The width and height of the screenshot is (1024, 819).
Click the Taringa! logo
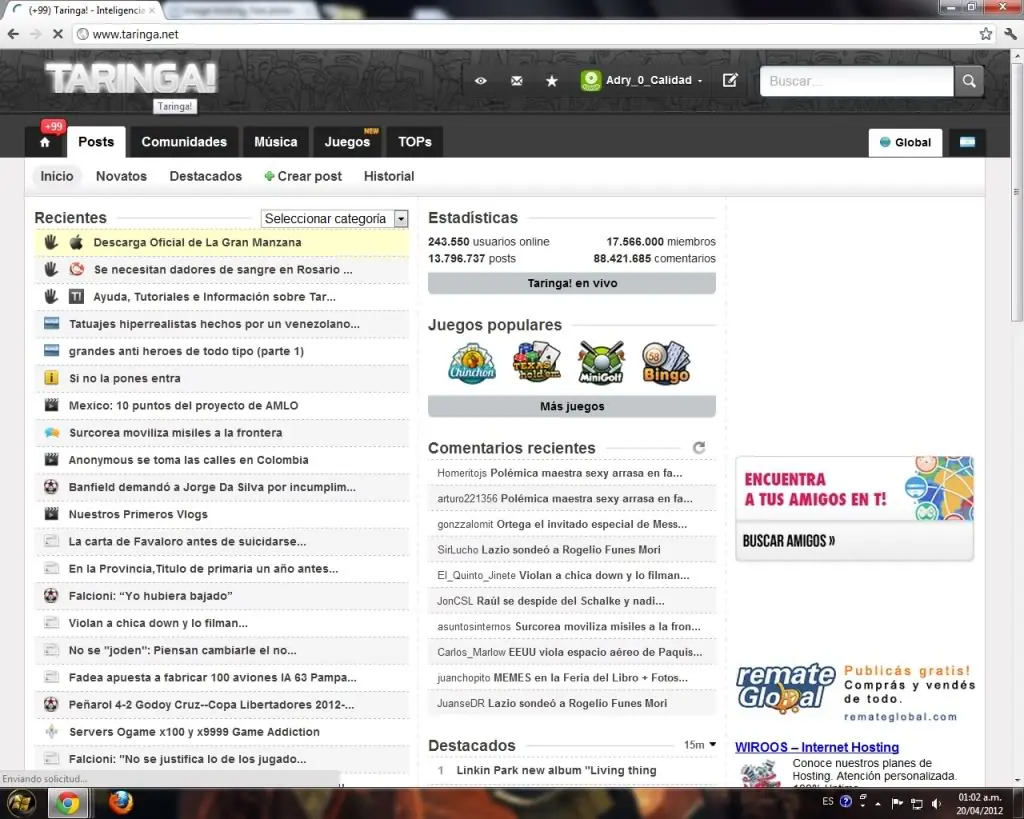pos(131,80)
